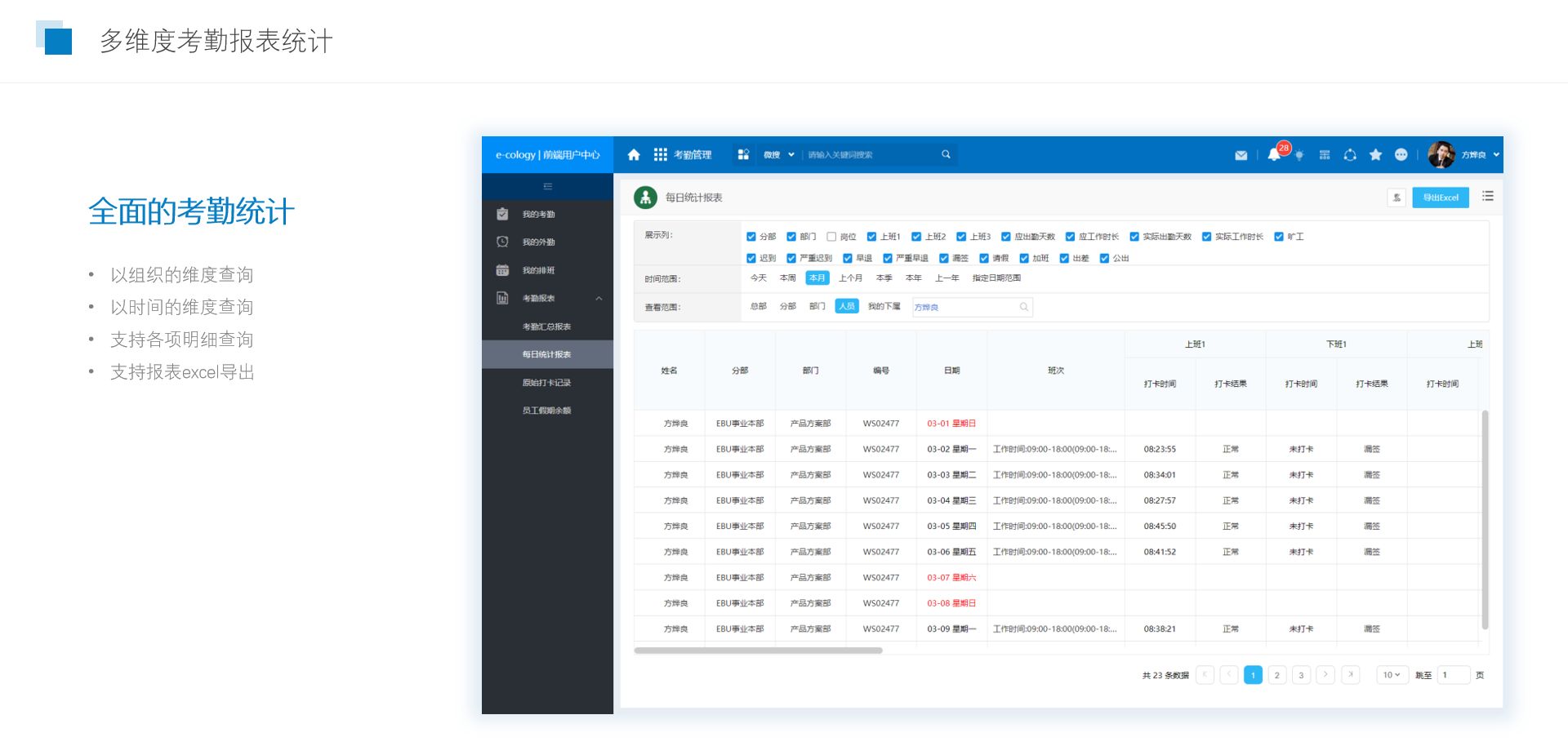This screenshot has height=746, width=1568.
Task: Open the list view icon beside 导出Excel
Action: point(1487,197)
